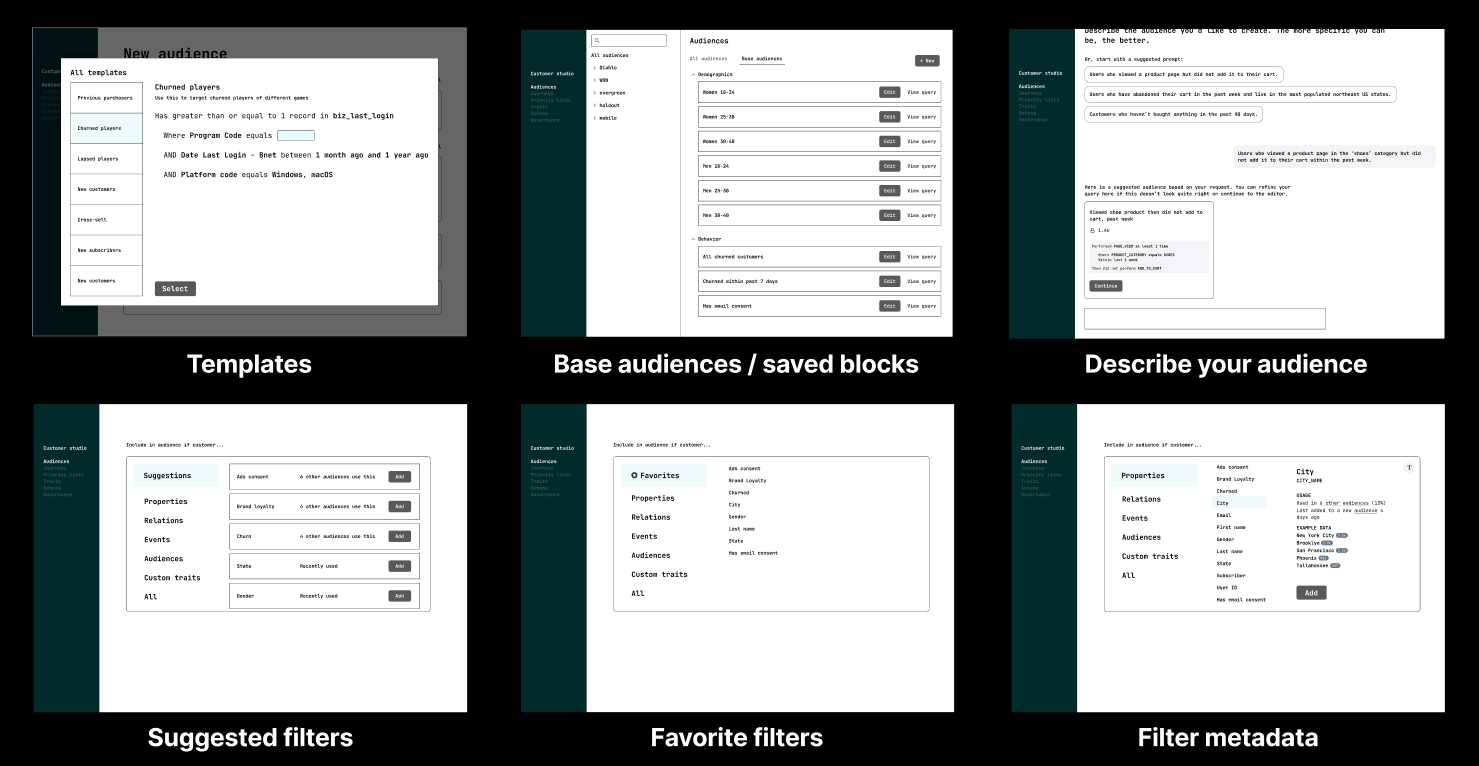1479x766 pixels.
Task: Collapse the Demographics section chevron
Action: (693, 75)
